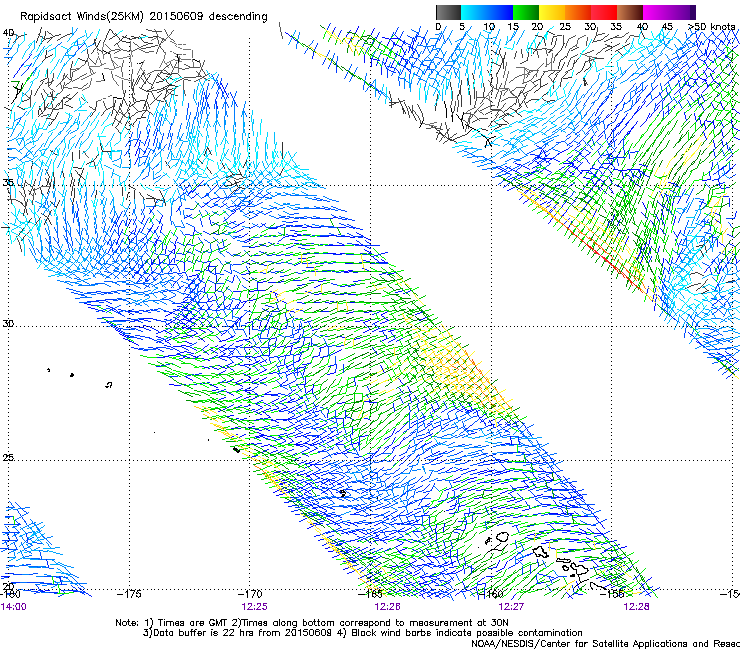
Task: Click the purple '12:28' time label
Action: coord(636,607)
